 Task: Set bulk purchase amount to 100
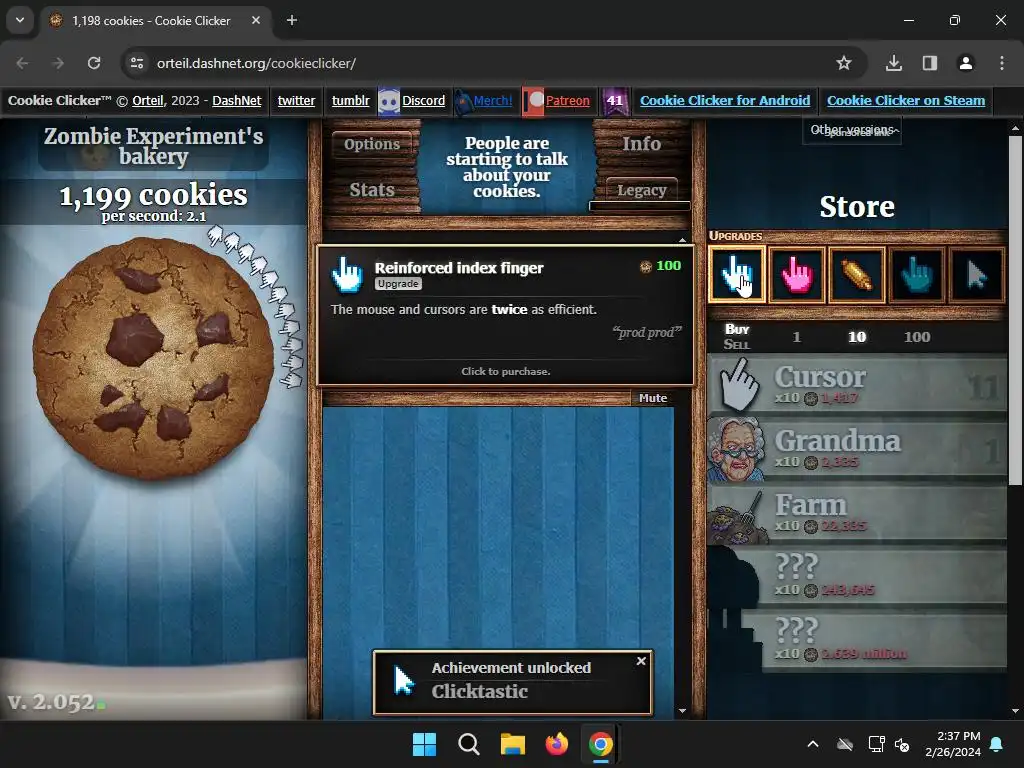[917, 337]
